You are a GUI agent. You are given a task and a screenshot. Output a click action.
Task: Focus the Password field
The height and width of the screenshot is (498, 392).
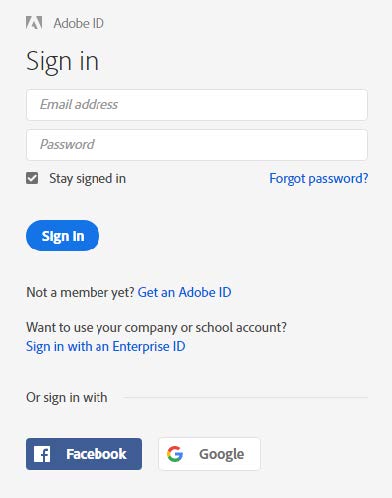[x=197, y=145]
